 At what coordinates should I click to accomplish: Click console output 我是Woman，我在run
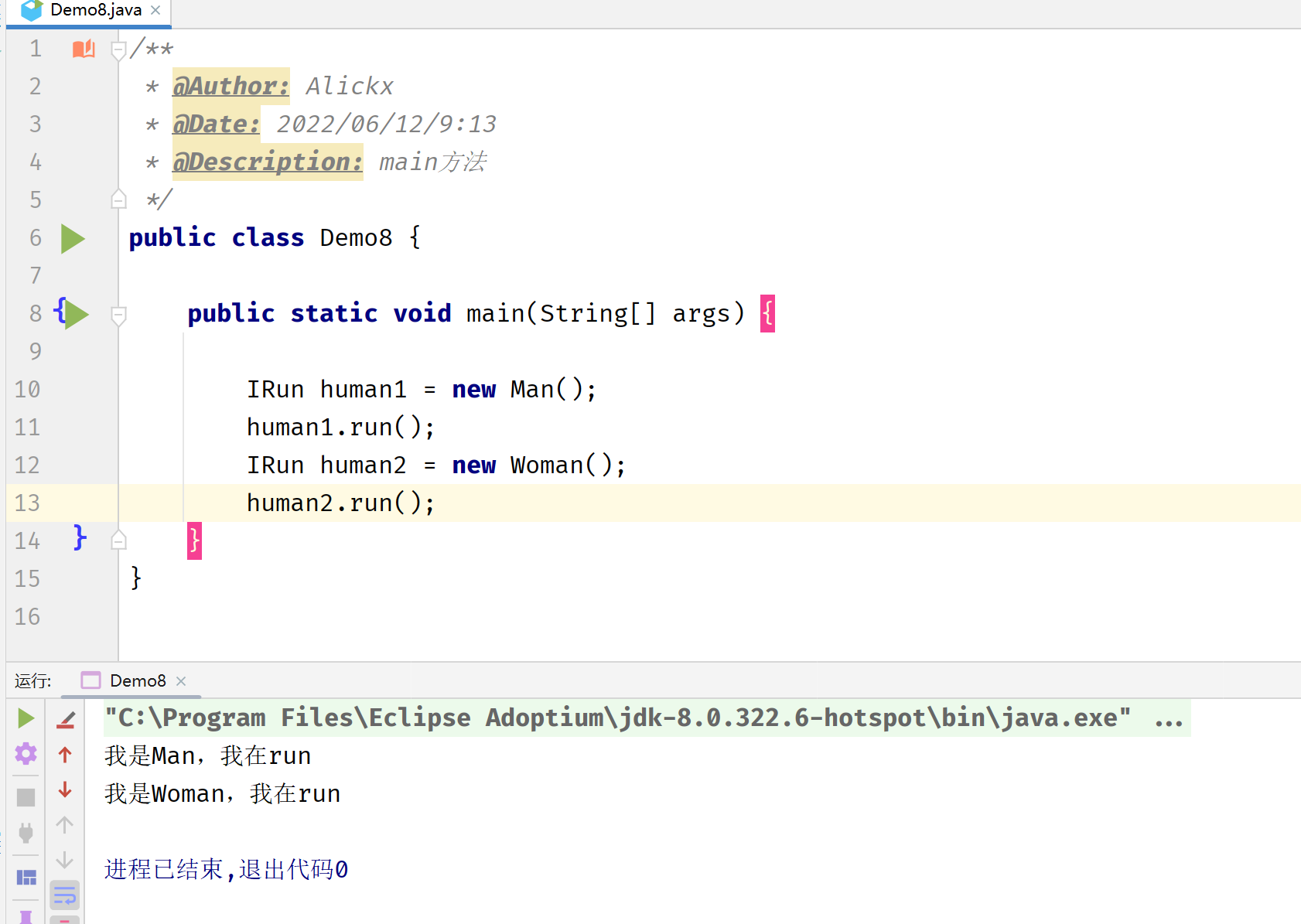[x=222, y=793]
